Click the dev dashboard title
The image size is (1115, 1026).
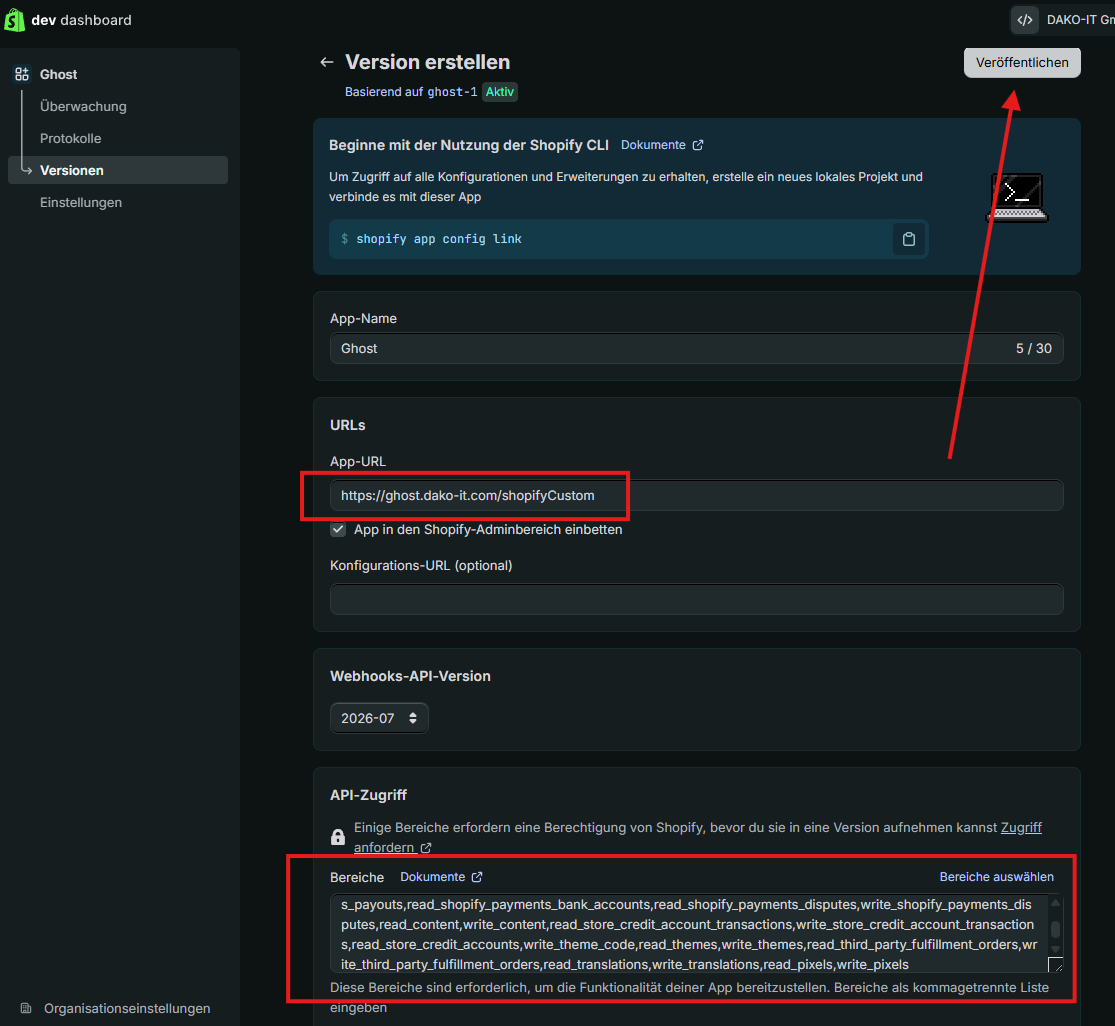coord(81,20)
